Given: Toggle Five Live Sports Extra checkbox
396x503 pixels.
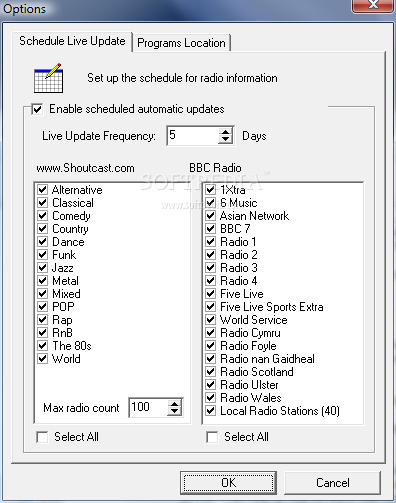Looking at the screenshot, I should [x=210, y=307].
